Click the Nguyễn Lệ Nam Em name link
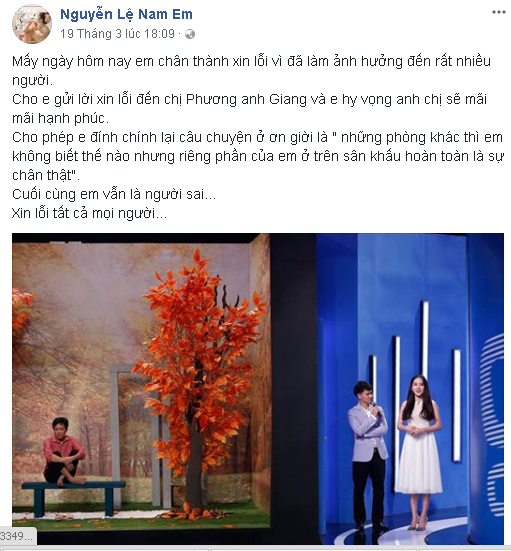Image resolution: width=511 pixels, height=551 pixels. click(127, 14)
